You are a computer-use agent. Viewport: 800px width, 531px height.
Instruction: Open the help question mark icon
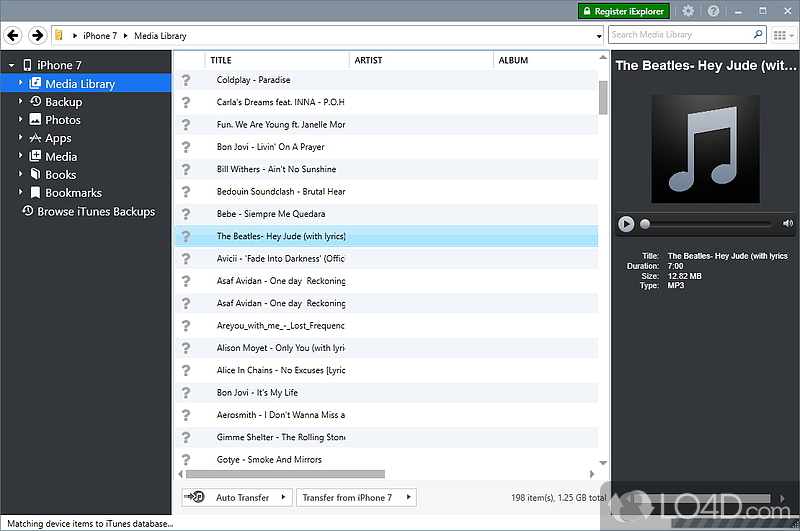tap(713, 11)
